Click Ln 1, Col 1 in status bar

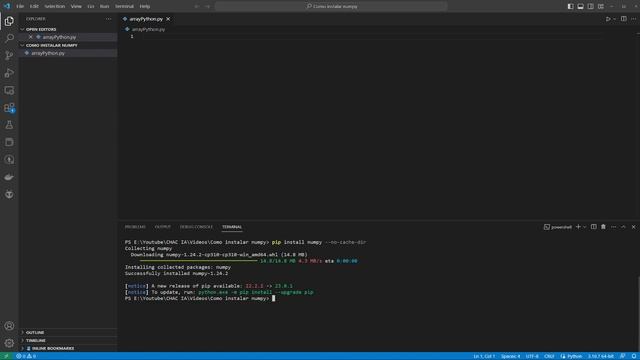(x=484, y=356)
